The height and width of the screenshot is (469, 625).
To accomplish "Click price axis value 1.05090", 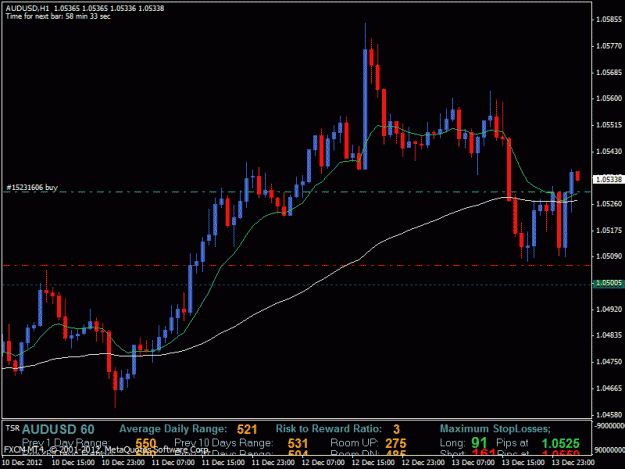I will (609, 256).
